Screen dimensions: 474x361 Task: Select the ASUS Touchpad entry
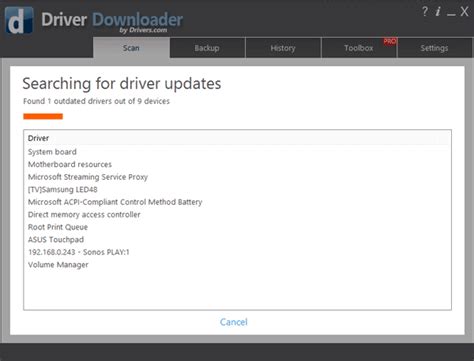click(237, 240)
